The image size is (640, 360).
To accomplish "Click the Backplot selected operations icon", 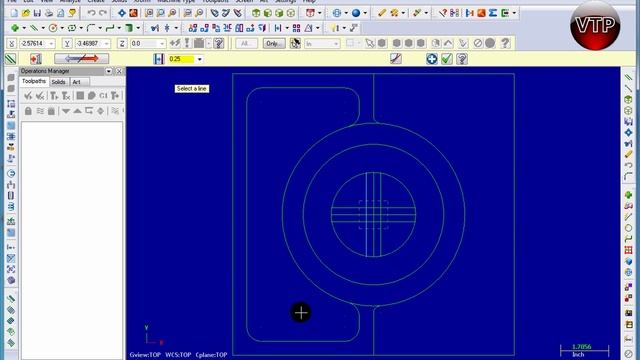I will [80, 96].
